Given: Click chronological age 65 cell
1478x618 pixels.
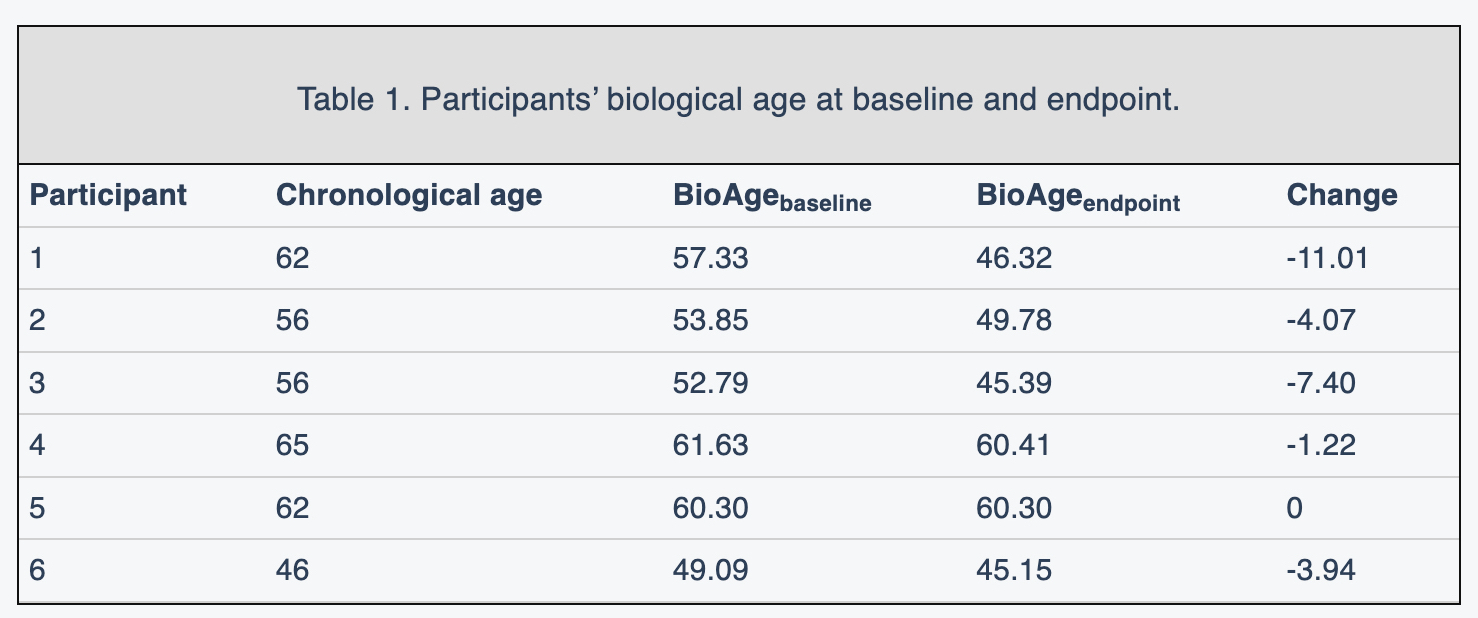Looking at the screenshot, I should (293, 445).
